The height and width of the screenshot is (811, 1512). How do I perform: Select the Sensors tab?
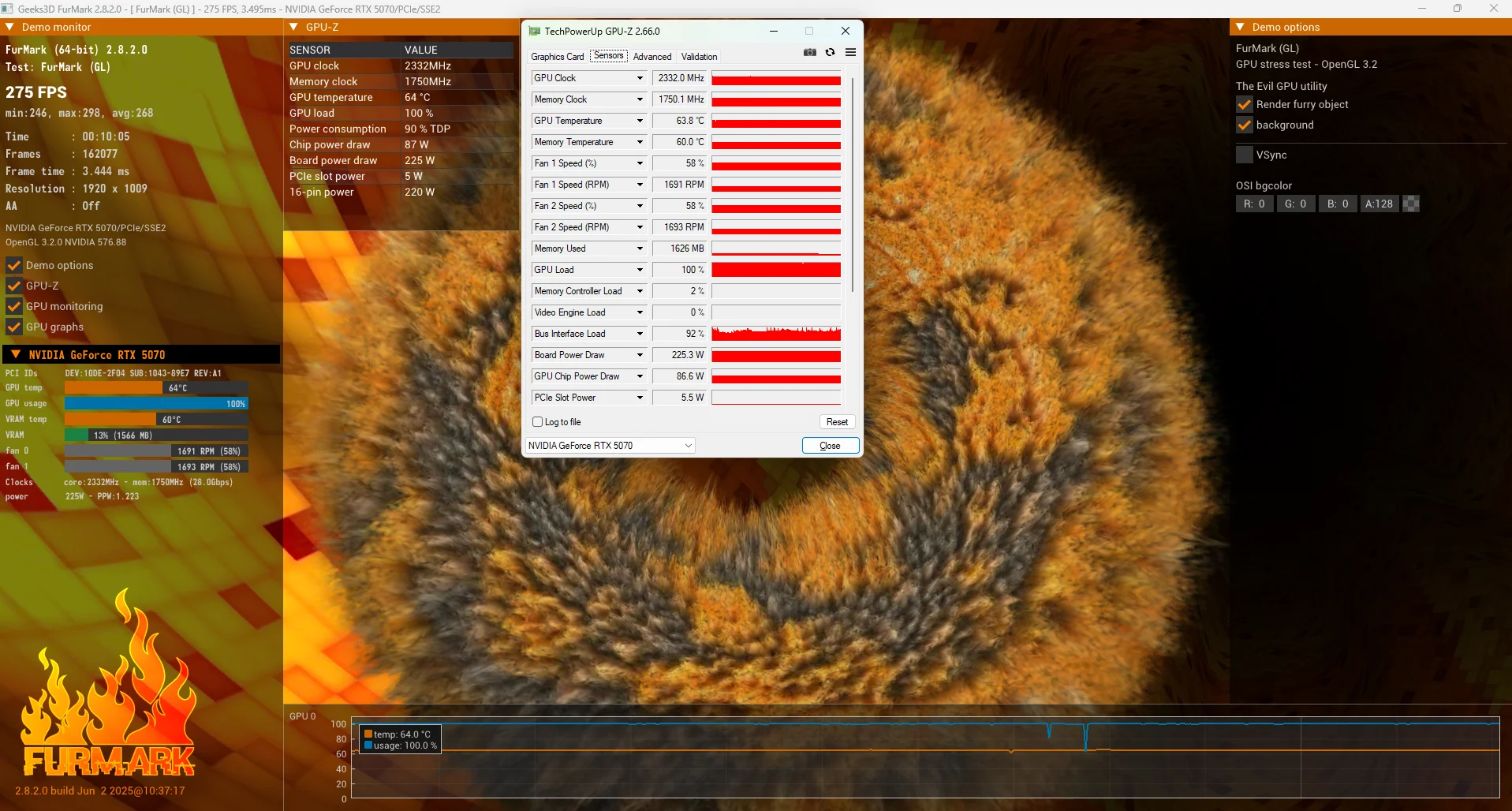click(609, 56)
